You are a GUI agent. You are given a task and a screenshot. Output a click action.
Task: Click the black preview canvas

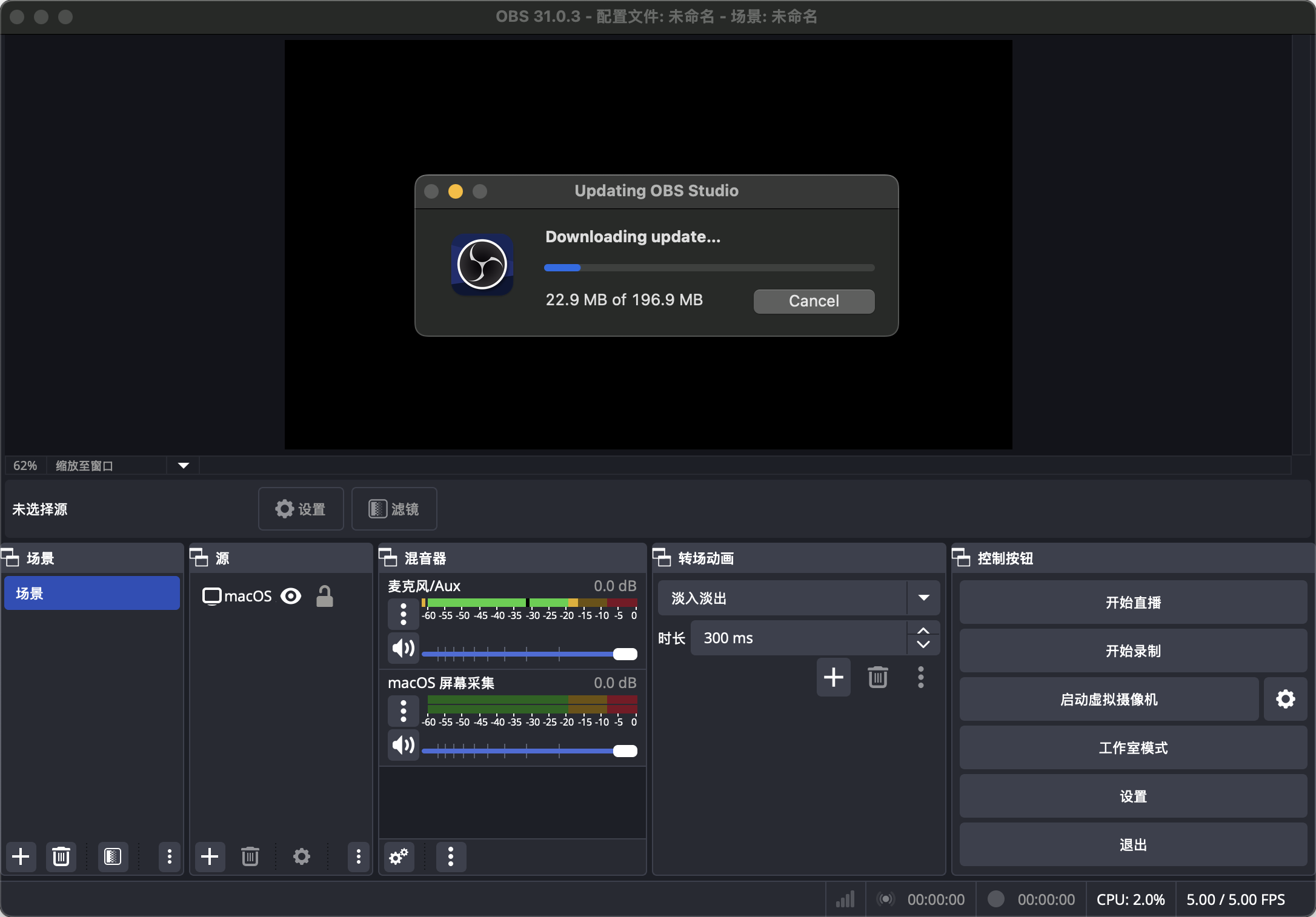coord(648,245)
